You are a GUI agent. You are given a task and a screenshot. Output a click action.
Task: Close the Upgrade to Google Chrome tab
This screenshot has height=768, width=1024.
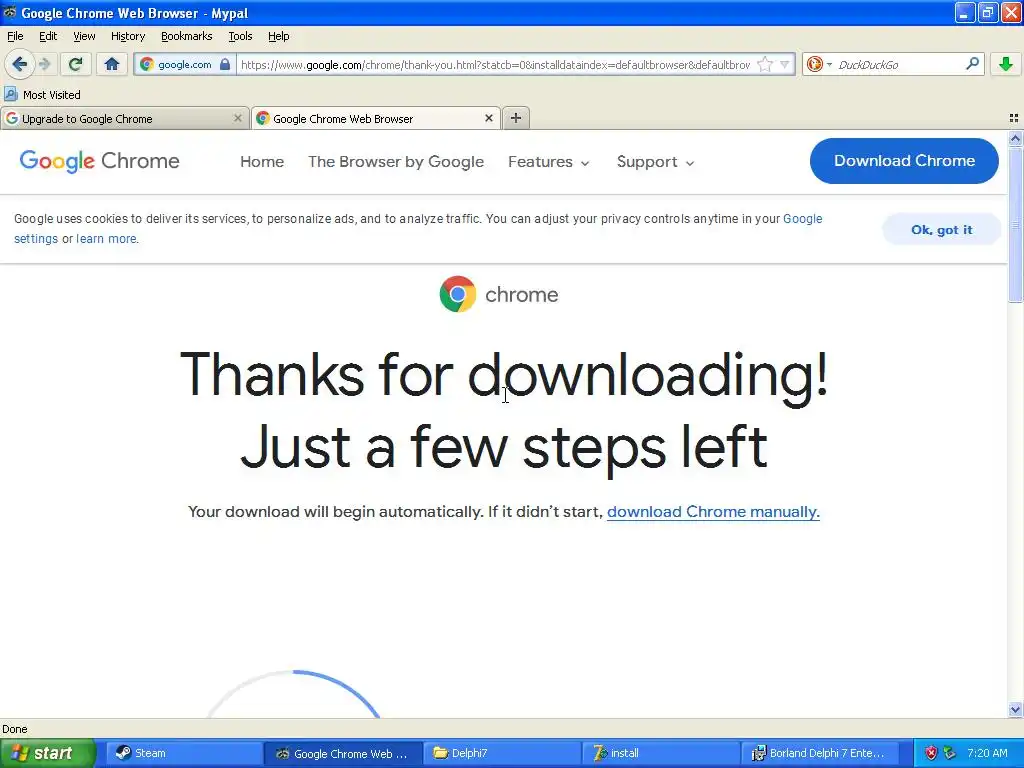click(238, 118)
